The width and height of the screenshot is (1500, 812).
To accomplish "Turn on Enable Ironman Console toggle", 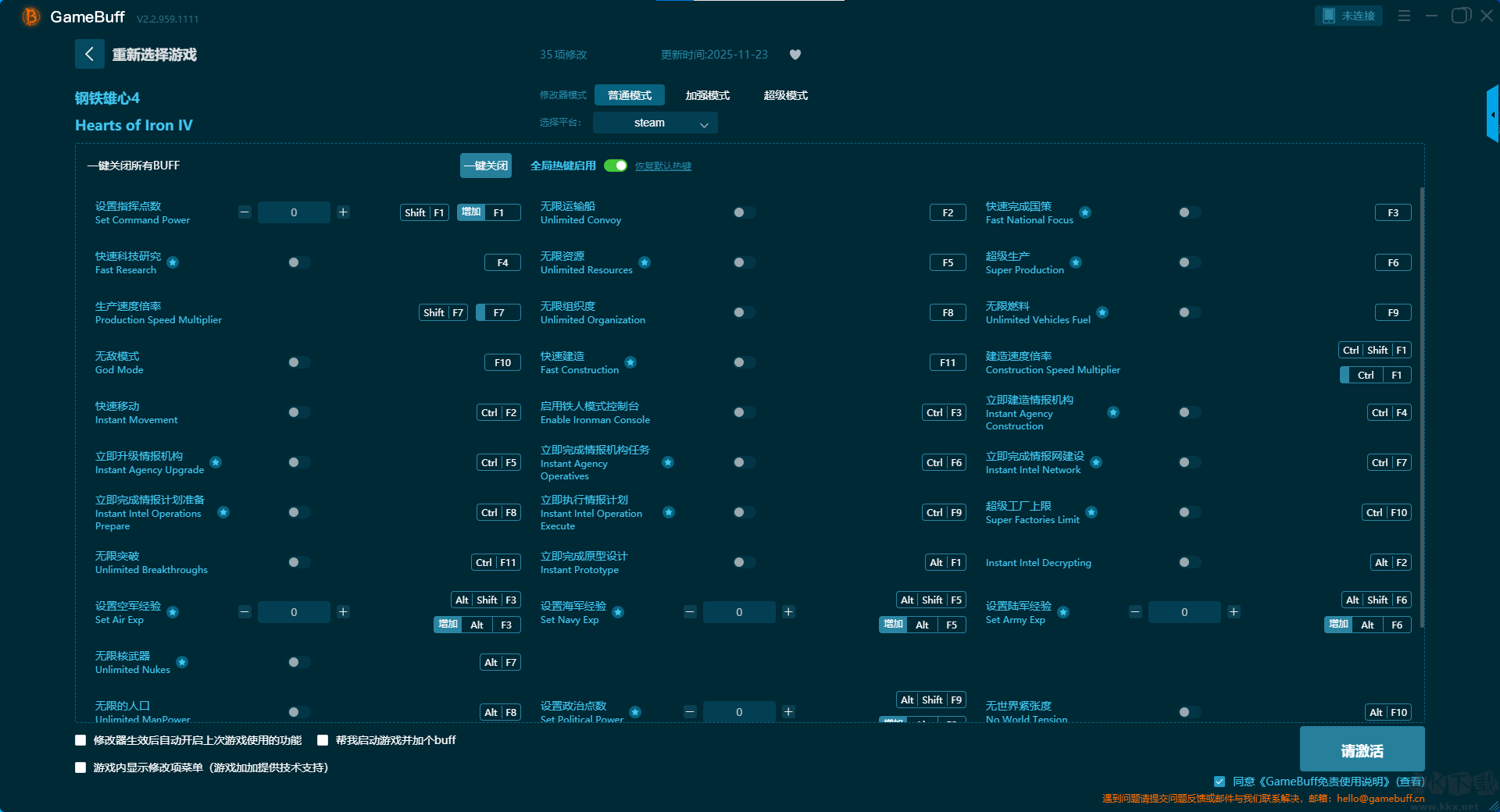I will [x=744, y=412].
